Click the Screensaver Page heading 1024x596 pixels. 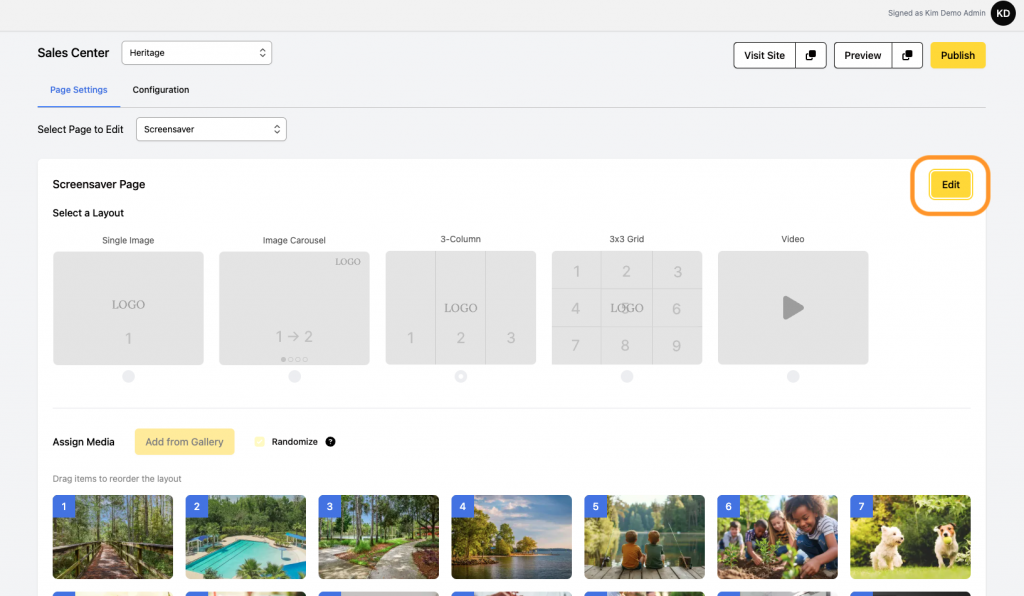click(x=99, y=184)
